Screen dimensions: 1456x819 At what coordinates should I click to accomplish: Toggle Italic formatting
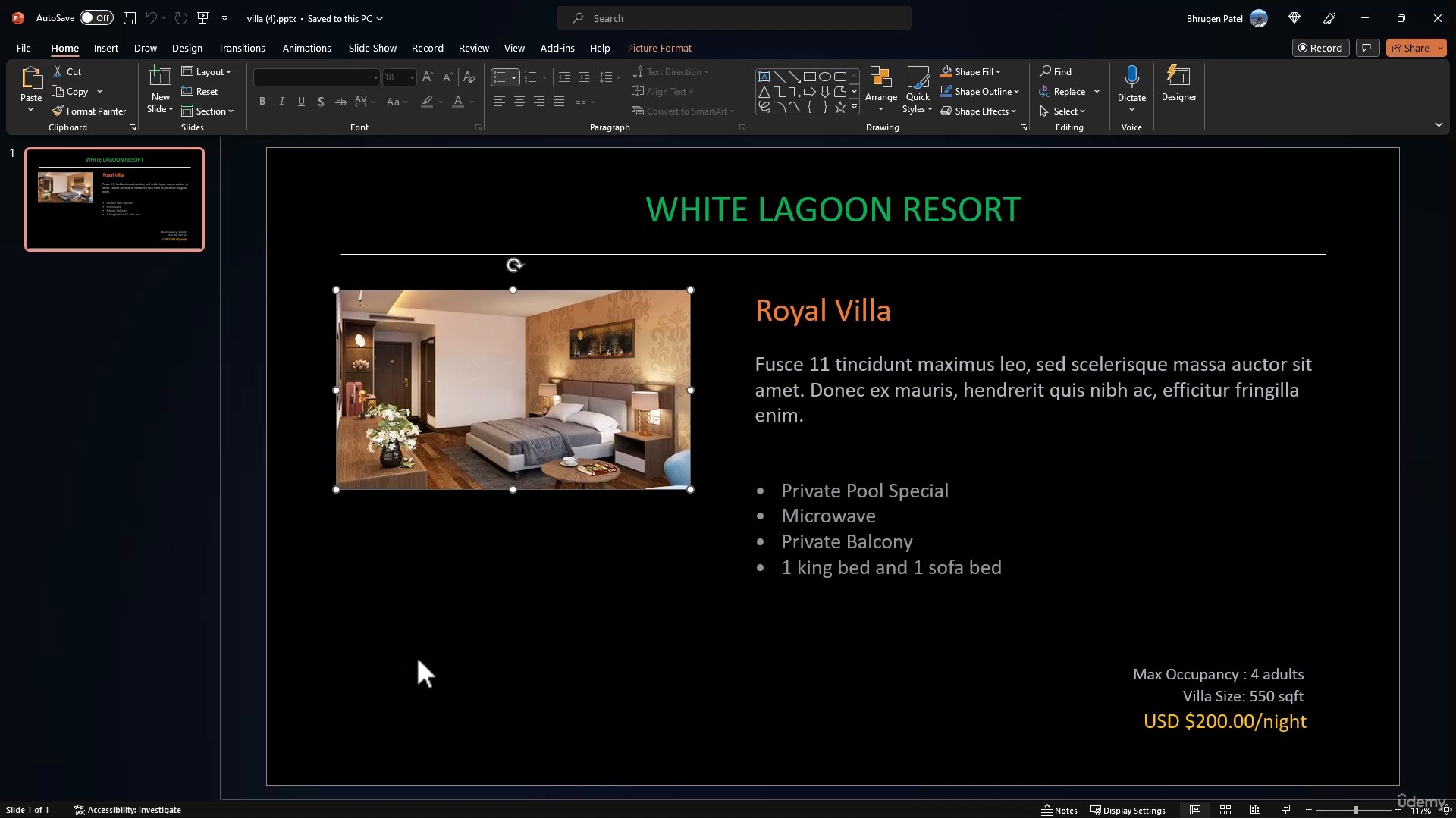pos(282,102)
